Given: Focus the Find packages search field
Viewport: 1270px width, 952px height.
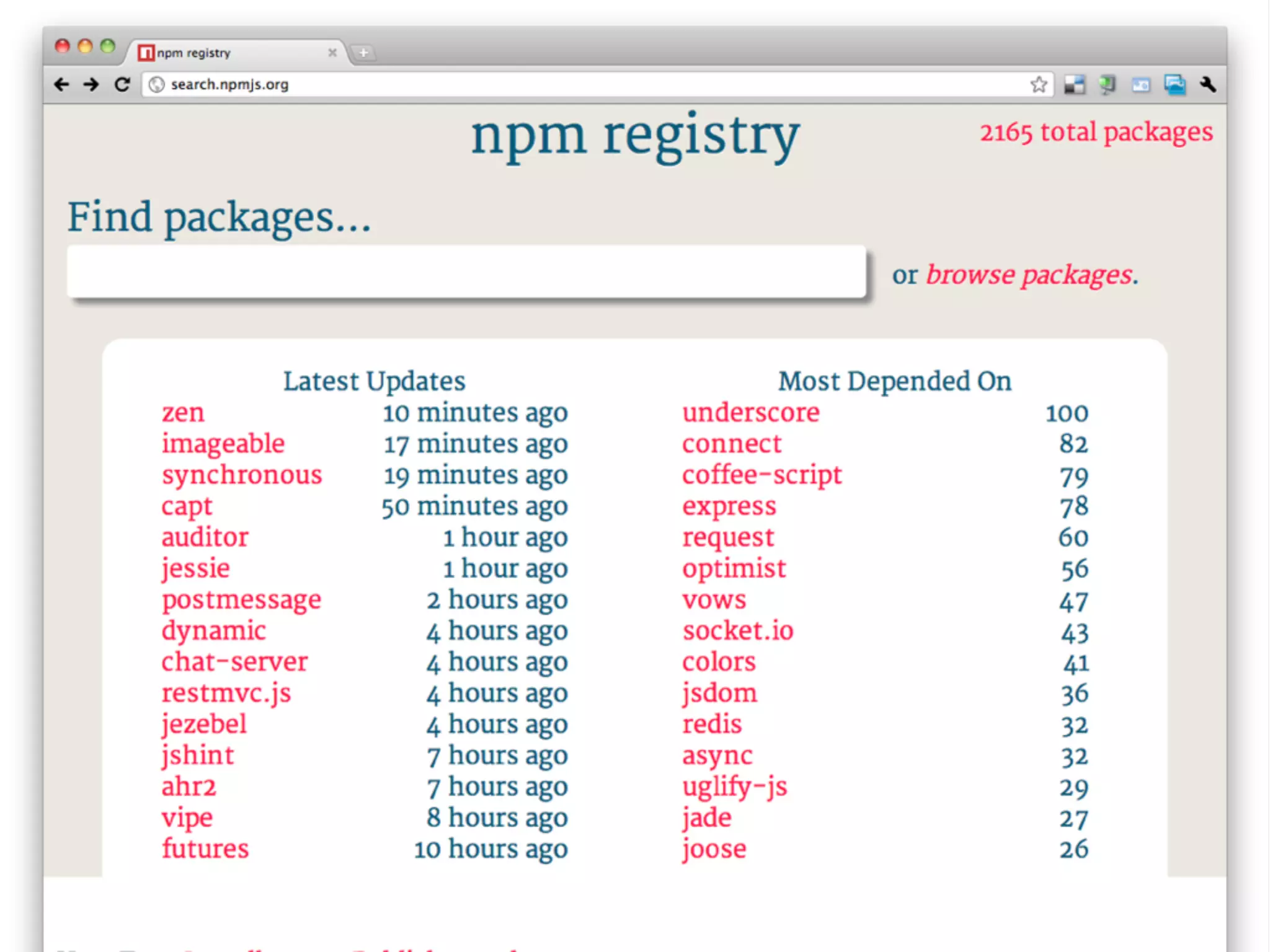Looking at the screenshot, I should (x=466, y=271).
